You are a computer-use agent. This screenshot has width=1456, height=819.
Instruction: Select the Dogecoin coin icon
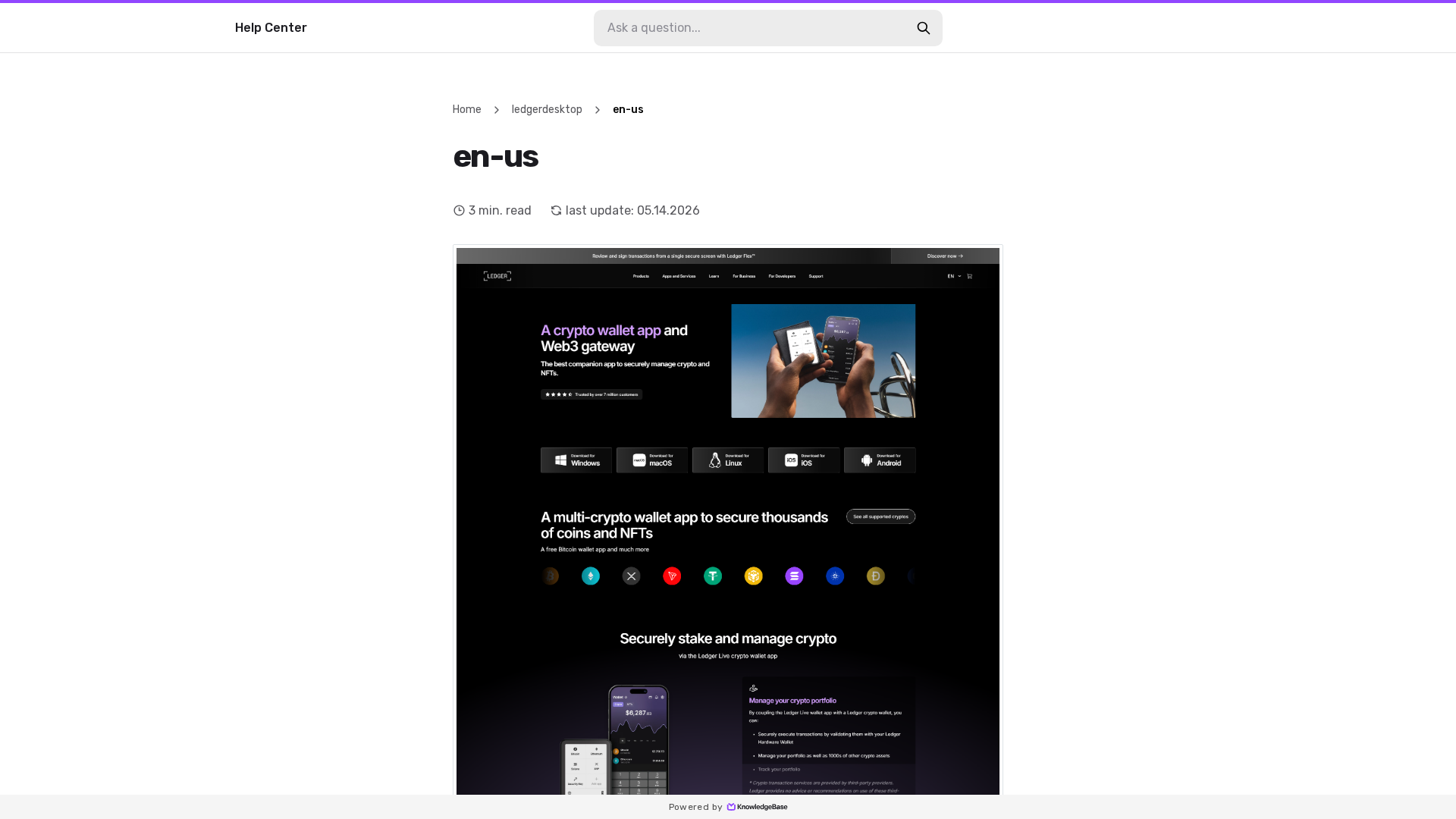click(x=876, y=576)
